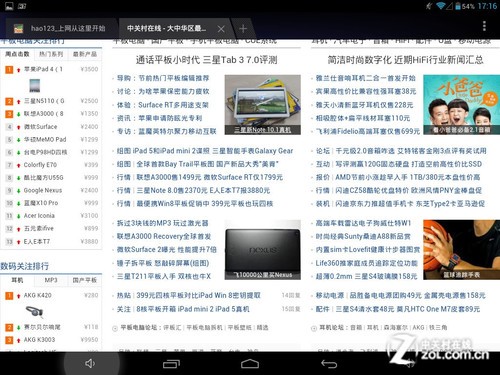
Task: Open link 高端车载雷达电子狗威仕特W1
Action: coord(363,223)
